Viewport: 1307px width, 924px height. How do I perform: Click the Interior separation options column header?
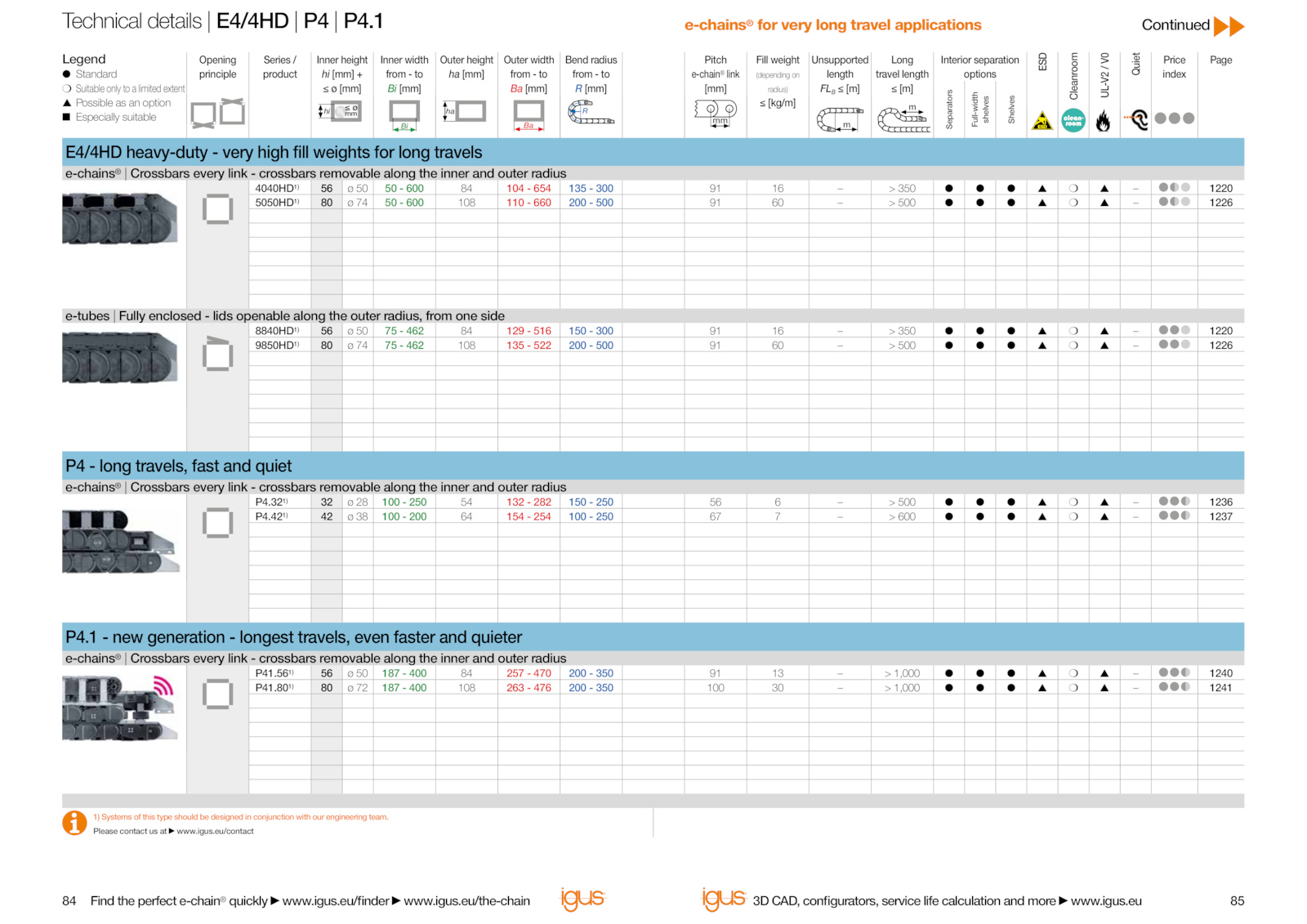(x=979, y=67)
